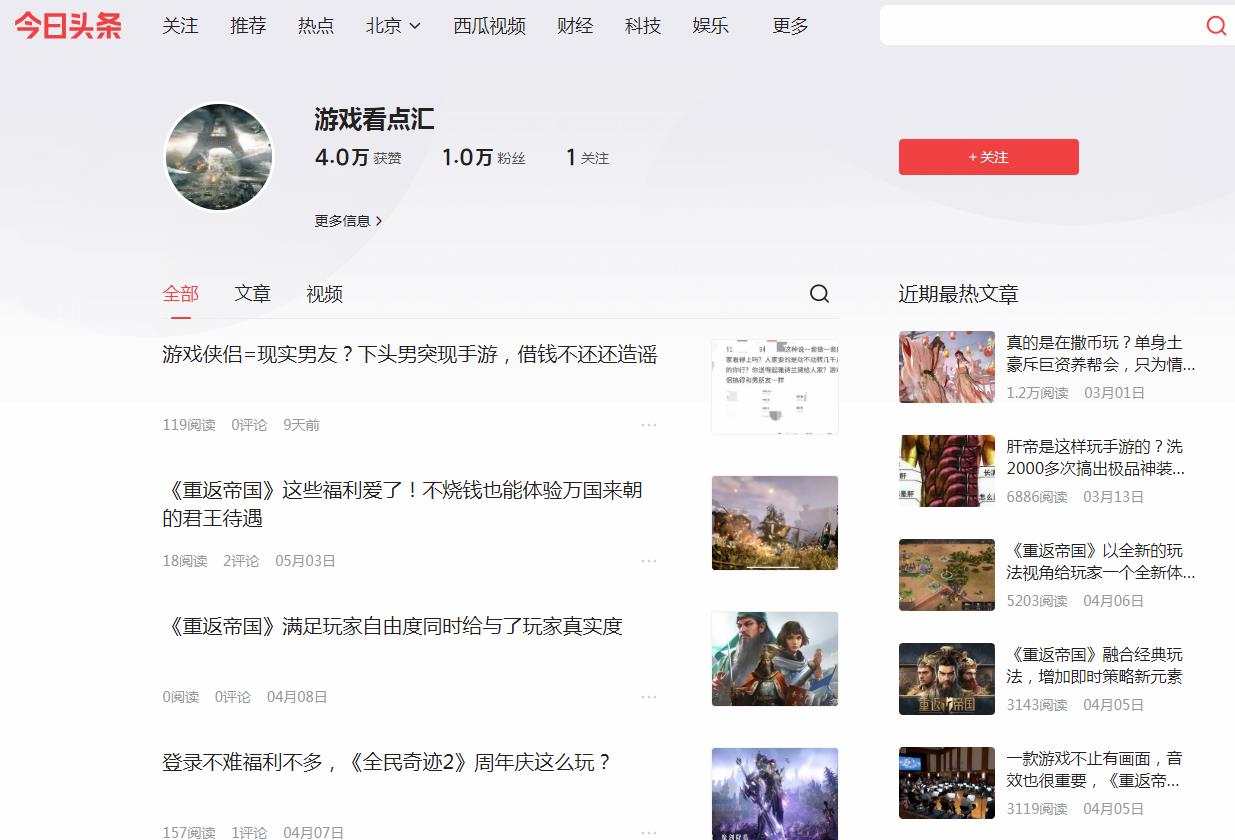This screenshot has width=1235, height=840.
Task: Open more options for 全民奇迹2 article
Action: 649,832
